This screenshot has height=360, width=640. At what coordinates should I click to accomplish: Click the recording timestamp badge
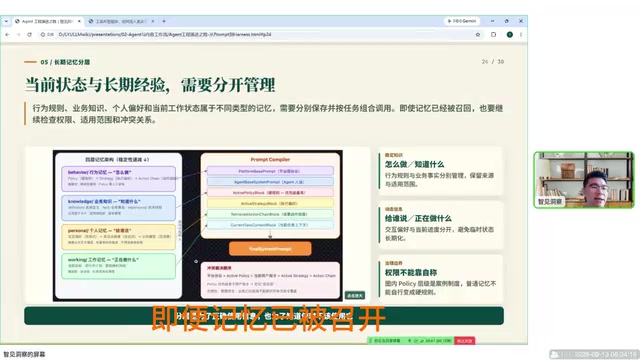click(593, 354)
